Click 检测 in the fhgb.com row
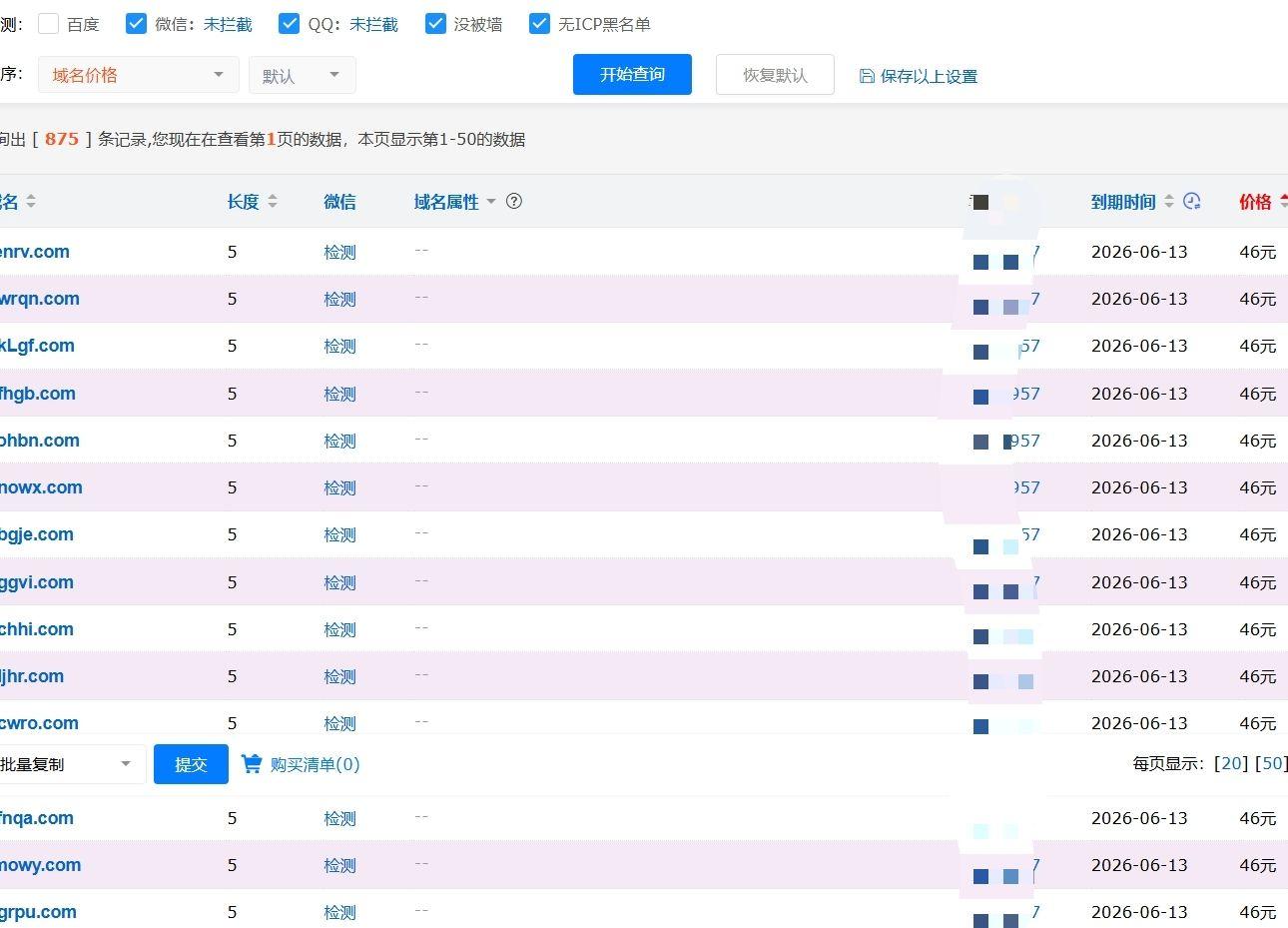The image size is (1288, 928). [x=339, y=394]
